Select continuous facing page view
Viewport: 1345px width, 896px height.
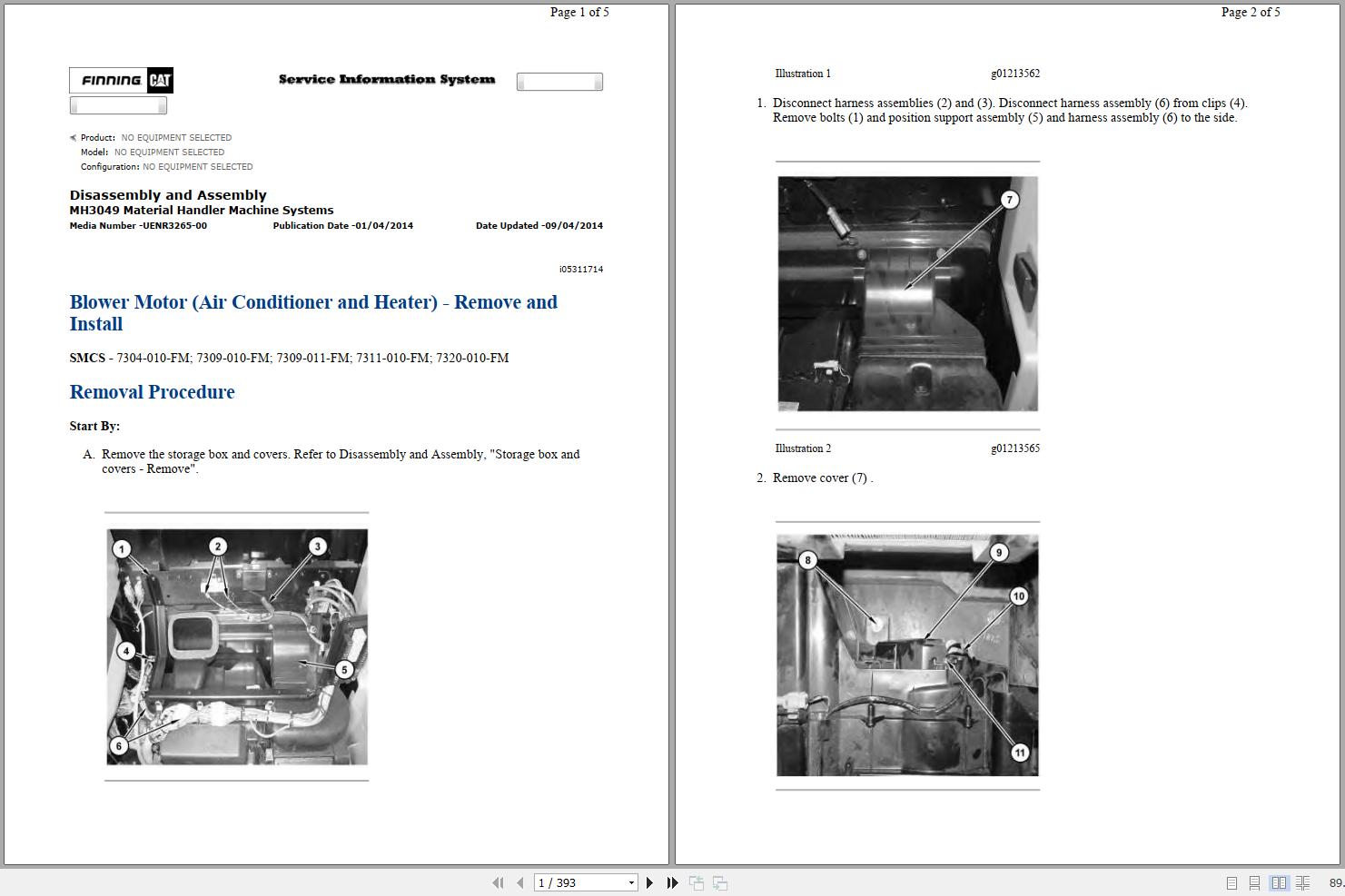pyautogui.click(x=1303, y=882)
